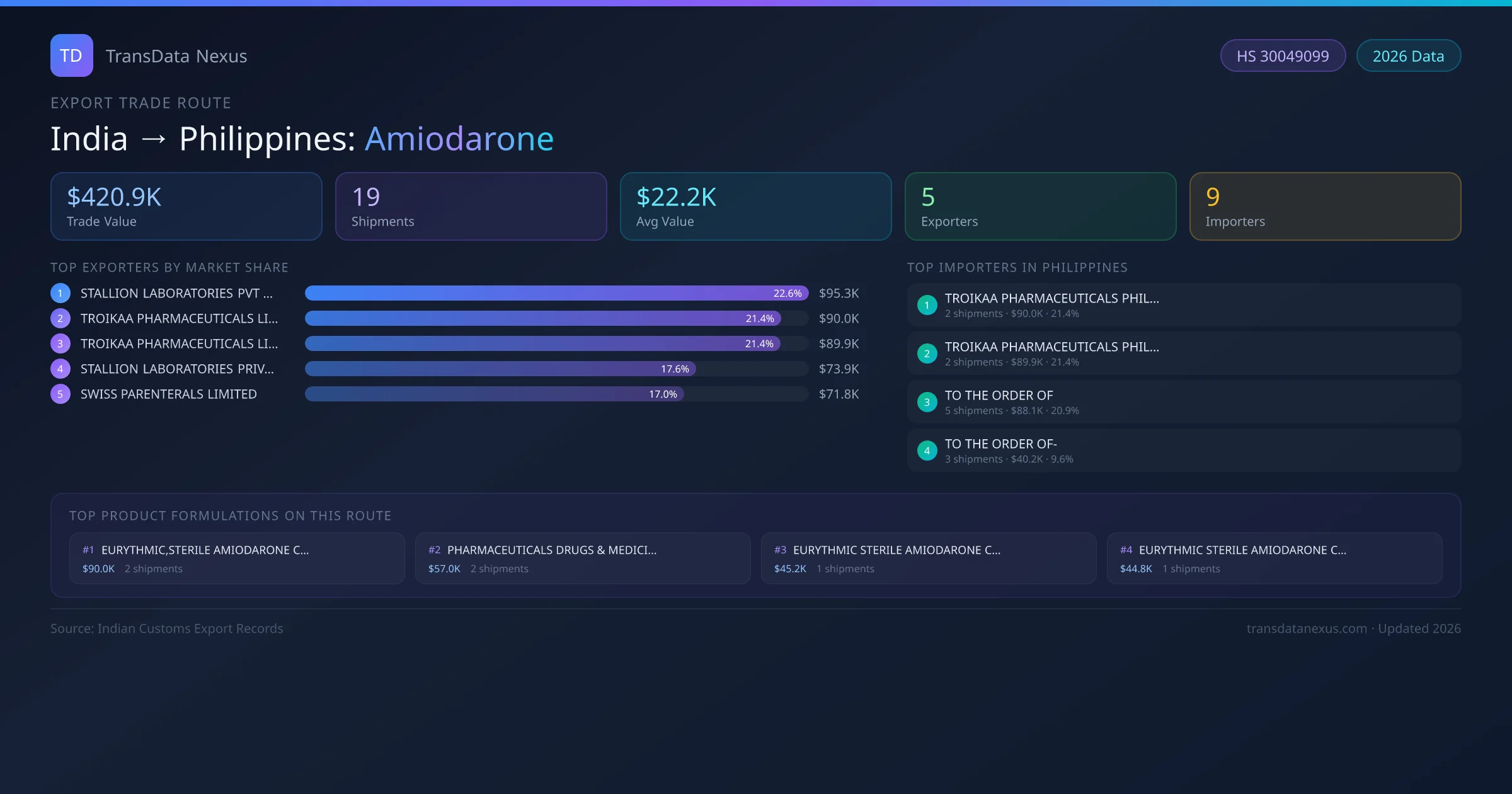Click the 22.6% market share bar

tap(556, 293)
